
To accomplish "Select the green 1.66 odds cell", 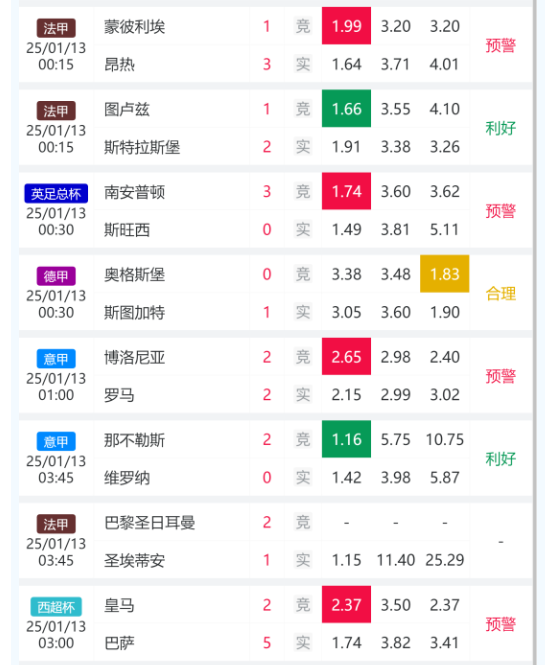I will [x=346, y=109].
